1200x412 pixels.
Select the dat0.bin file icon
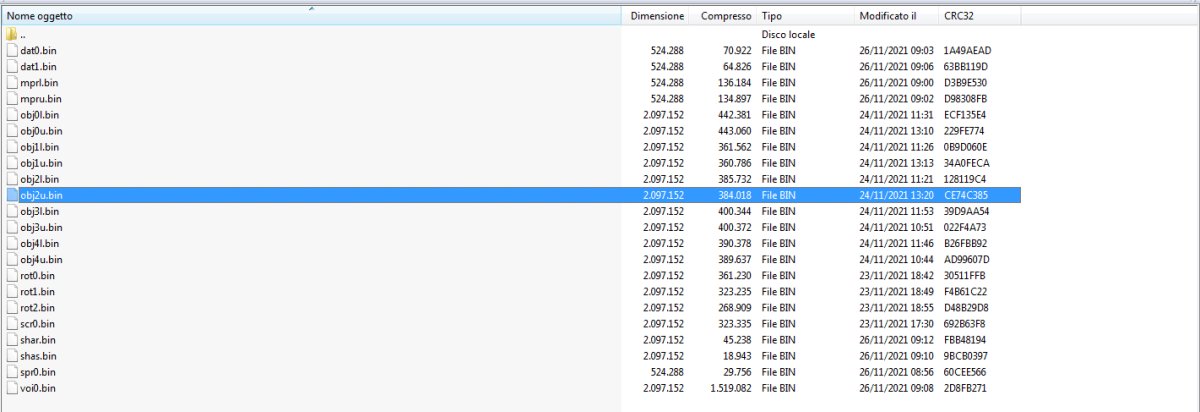point(11,50)
